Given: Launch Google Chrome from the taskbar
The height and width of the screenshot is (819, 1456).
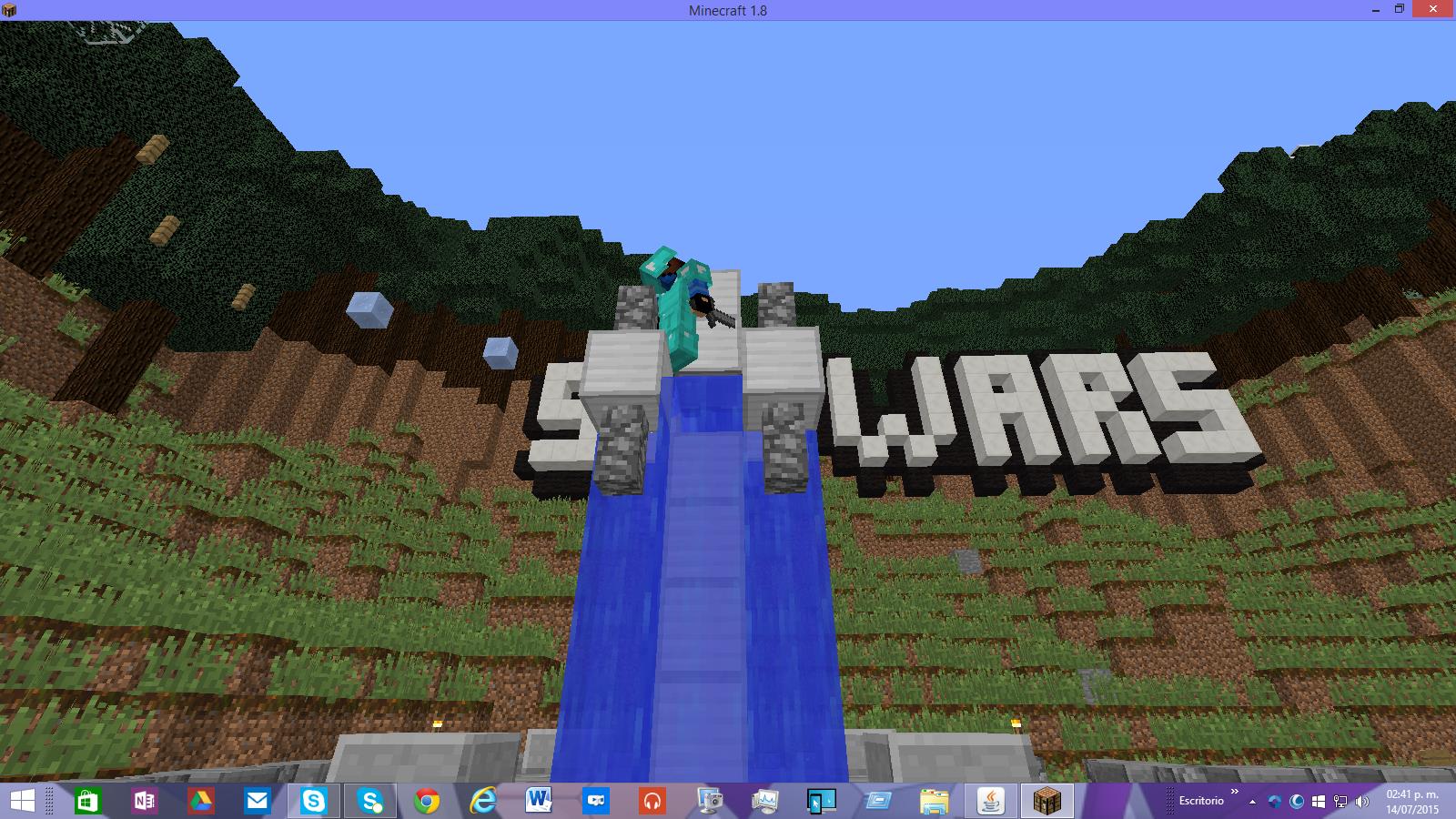Looking at the screenshot, I should coord(427,801).
